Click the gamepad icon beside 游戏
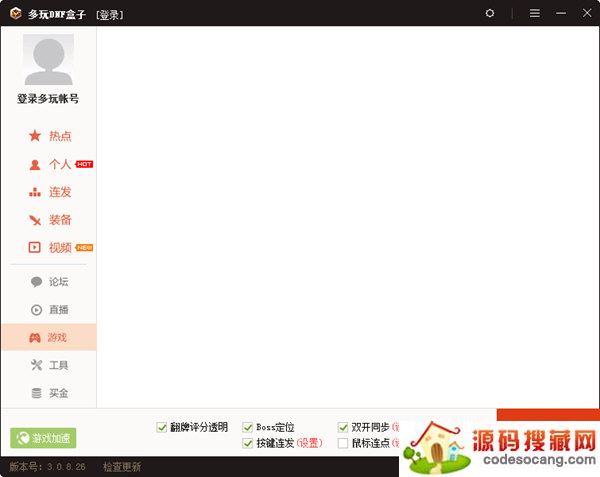This screenshot has height=477, width=600. click(35, 337)
